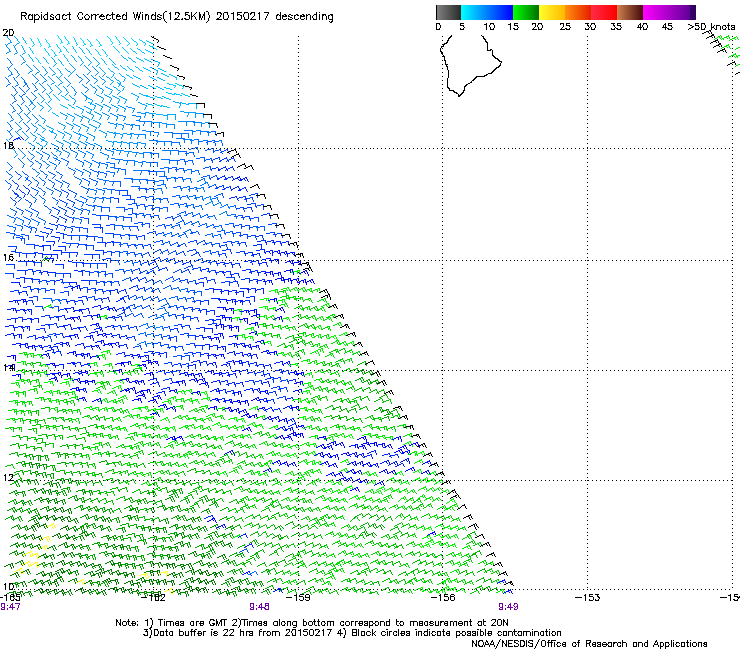Screen dimensions: 740x650
Task: Click the purple time label '9:47'
Action: pyautogui.click(x=10, y=607)
